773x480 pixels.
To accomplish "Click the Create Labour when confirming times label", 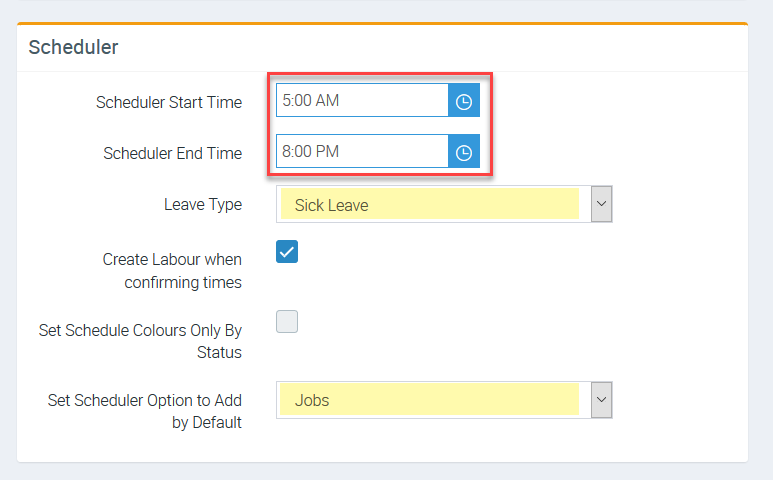I will [x=172, y=271].
